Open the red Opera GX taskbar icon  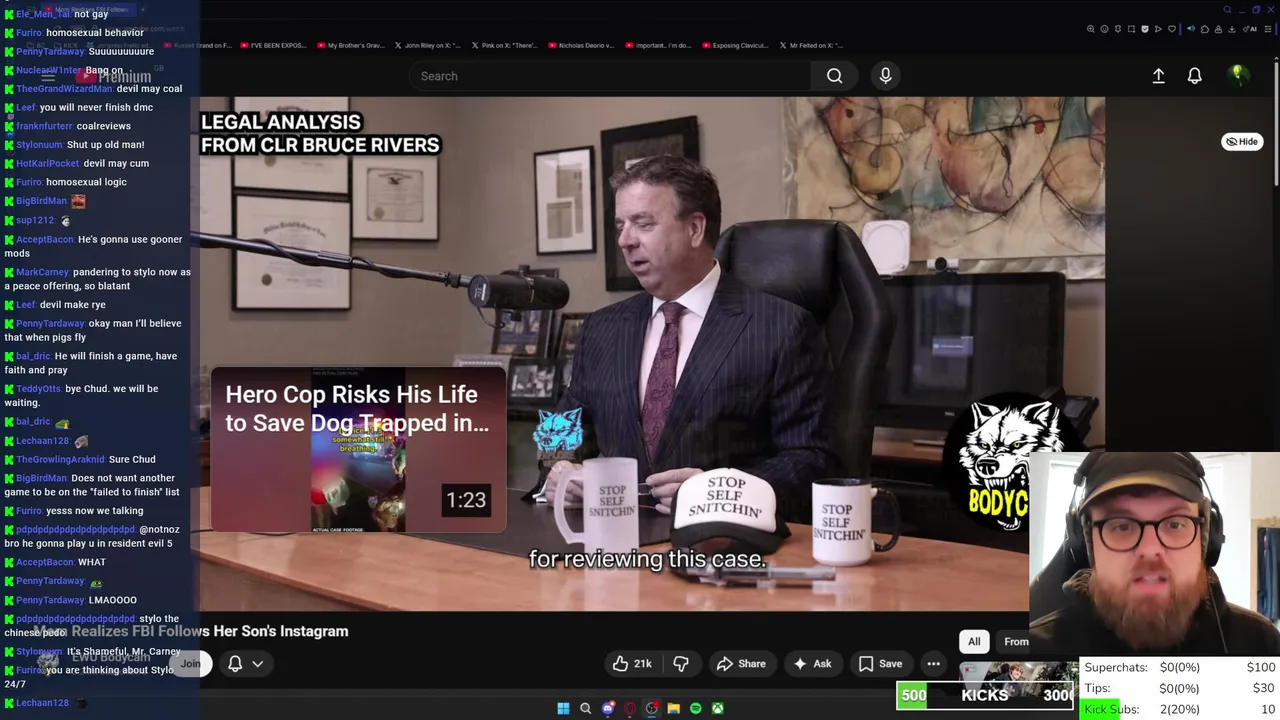coord(630,708)
